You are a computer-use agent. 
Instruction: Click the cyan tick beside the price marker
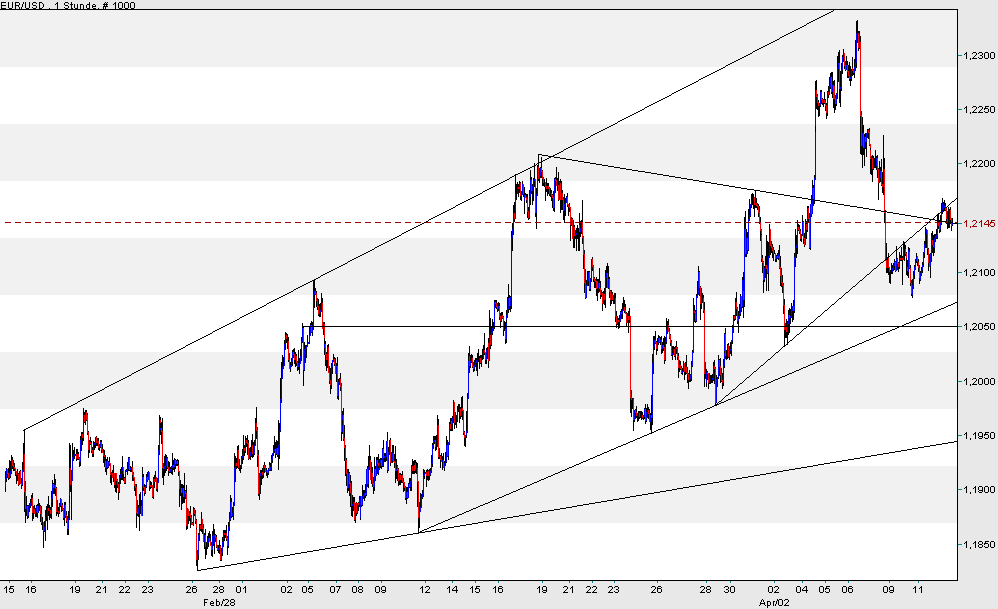click(x=959, y=224)
